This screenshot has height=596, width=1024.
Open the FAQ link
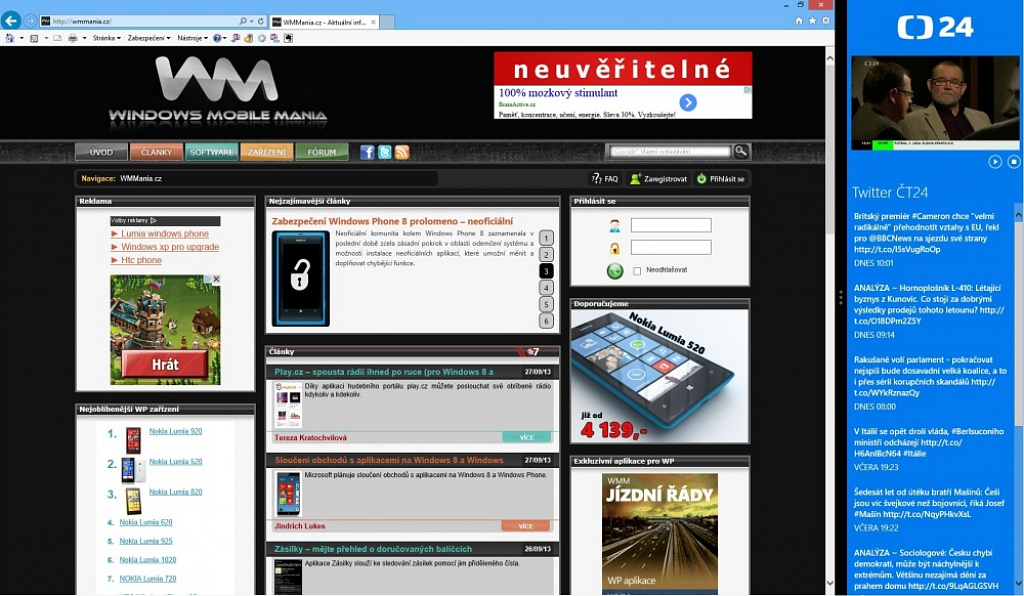605,179
